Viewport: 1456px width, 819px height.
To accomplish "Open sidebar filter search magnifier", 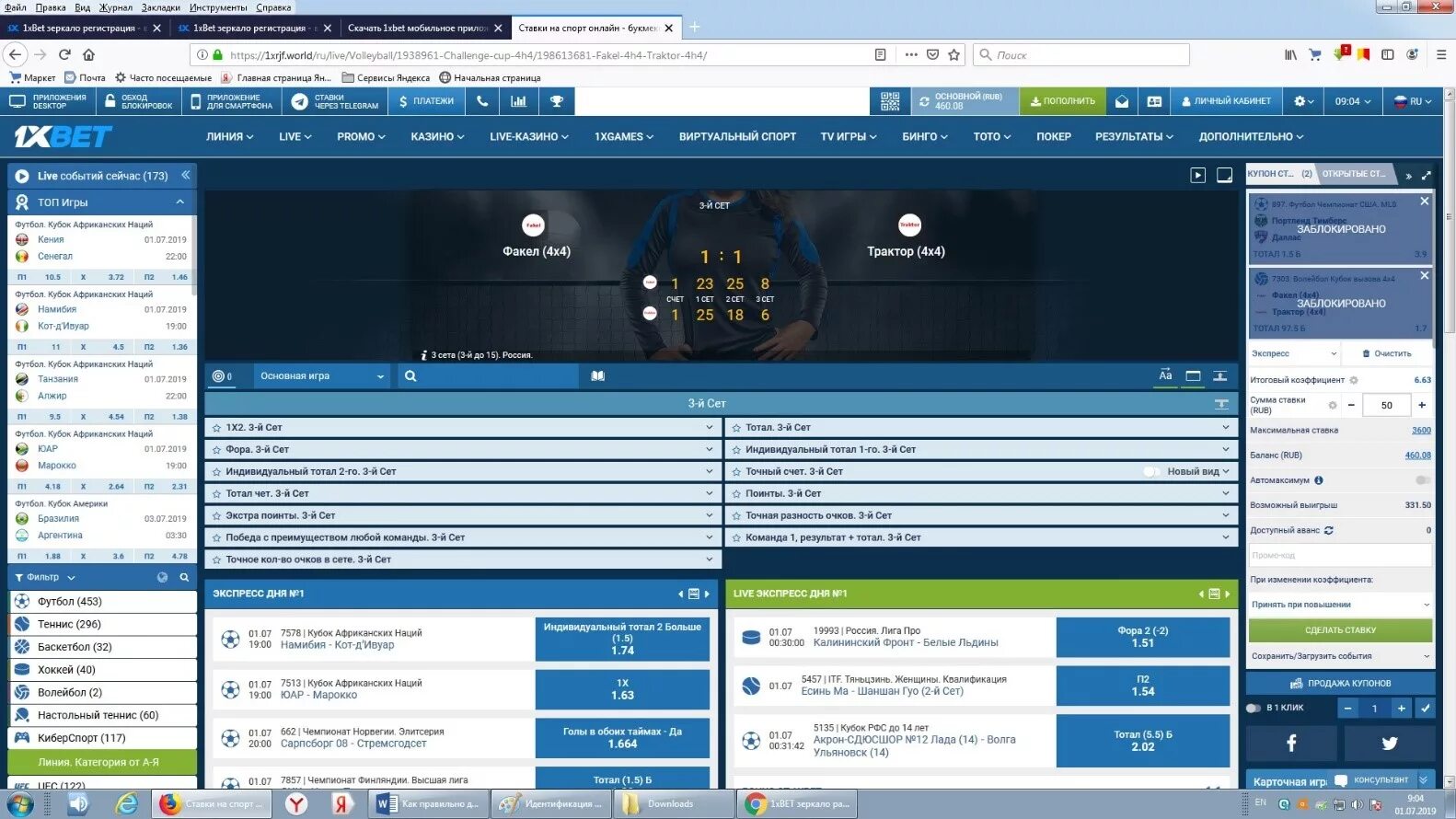I will click(x=184, y=577).
